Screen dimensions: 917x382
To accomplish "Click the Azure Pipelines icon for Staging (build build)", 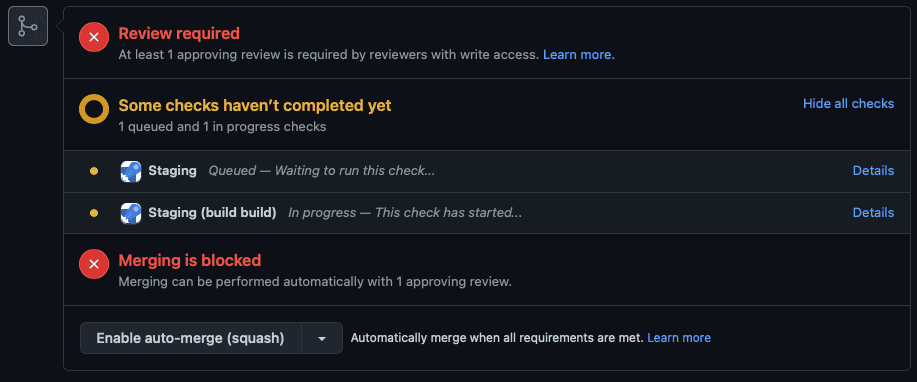I will (x=131, y=213).
